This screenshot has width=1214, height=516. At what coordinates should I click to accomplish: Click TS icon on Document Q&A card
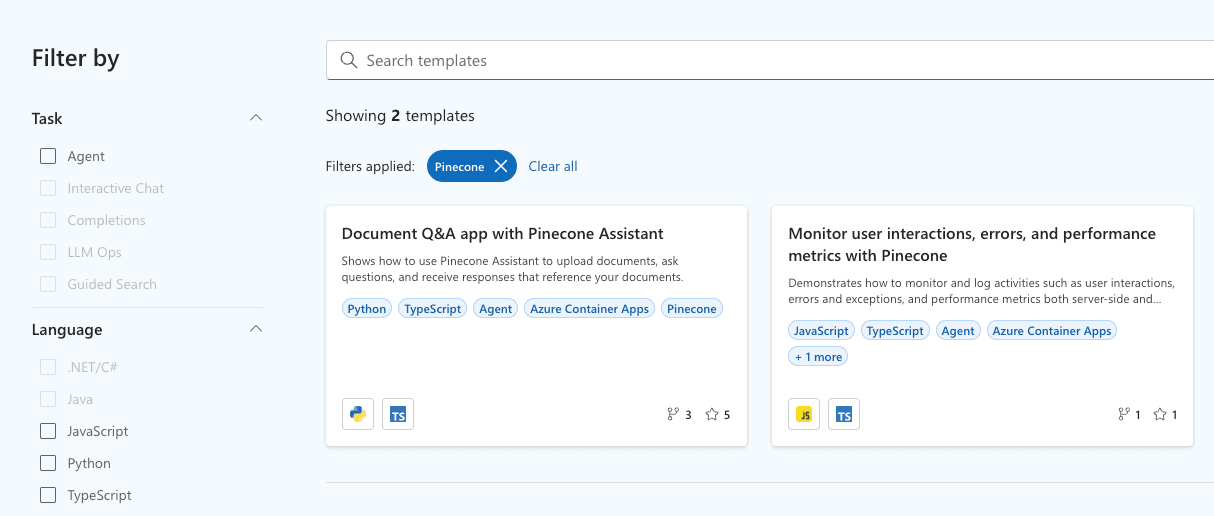(398, 414)
